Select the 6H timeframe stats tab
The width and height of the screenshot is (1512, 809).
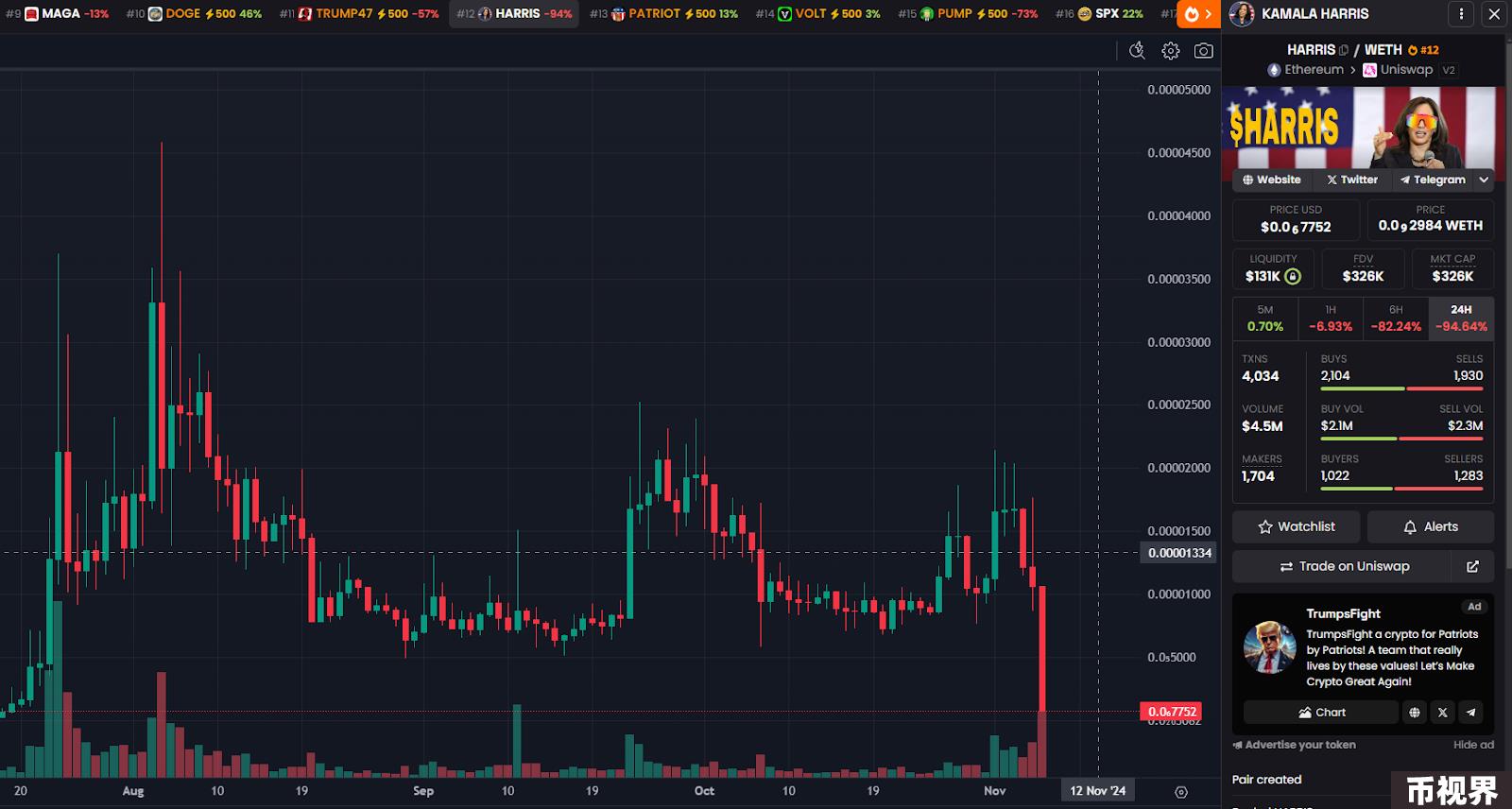tap(1396, 318)
